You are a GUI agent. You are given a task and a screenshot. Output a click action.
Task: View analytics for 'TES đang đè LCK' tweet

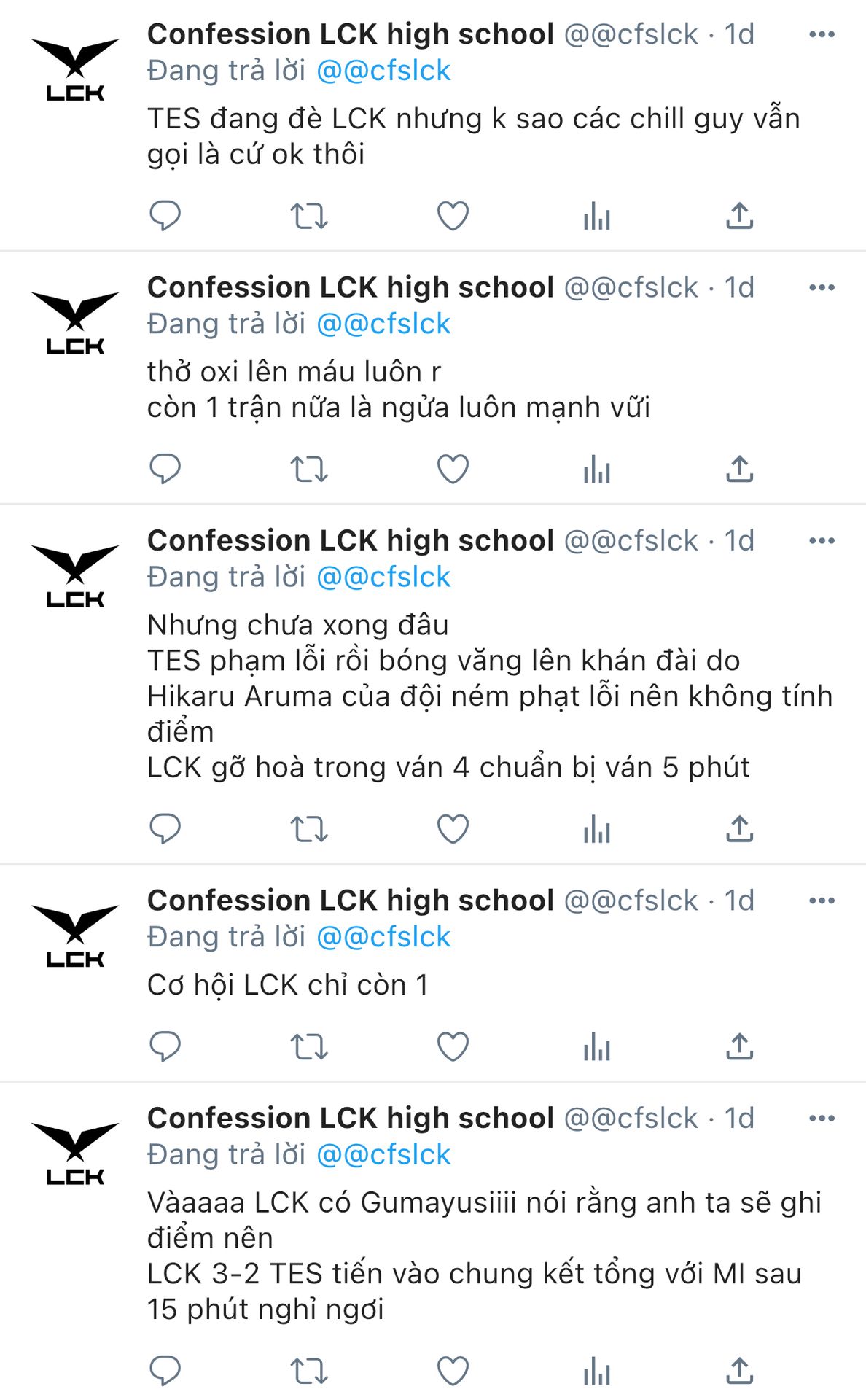(x=596, y=216)
